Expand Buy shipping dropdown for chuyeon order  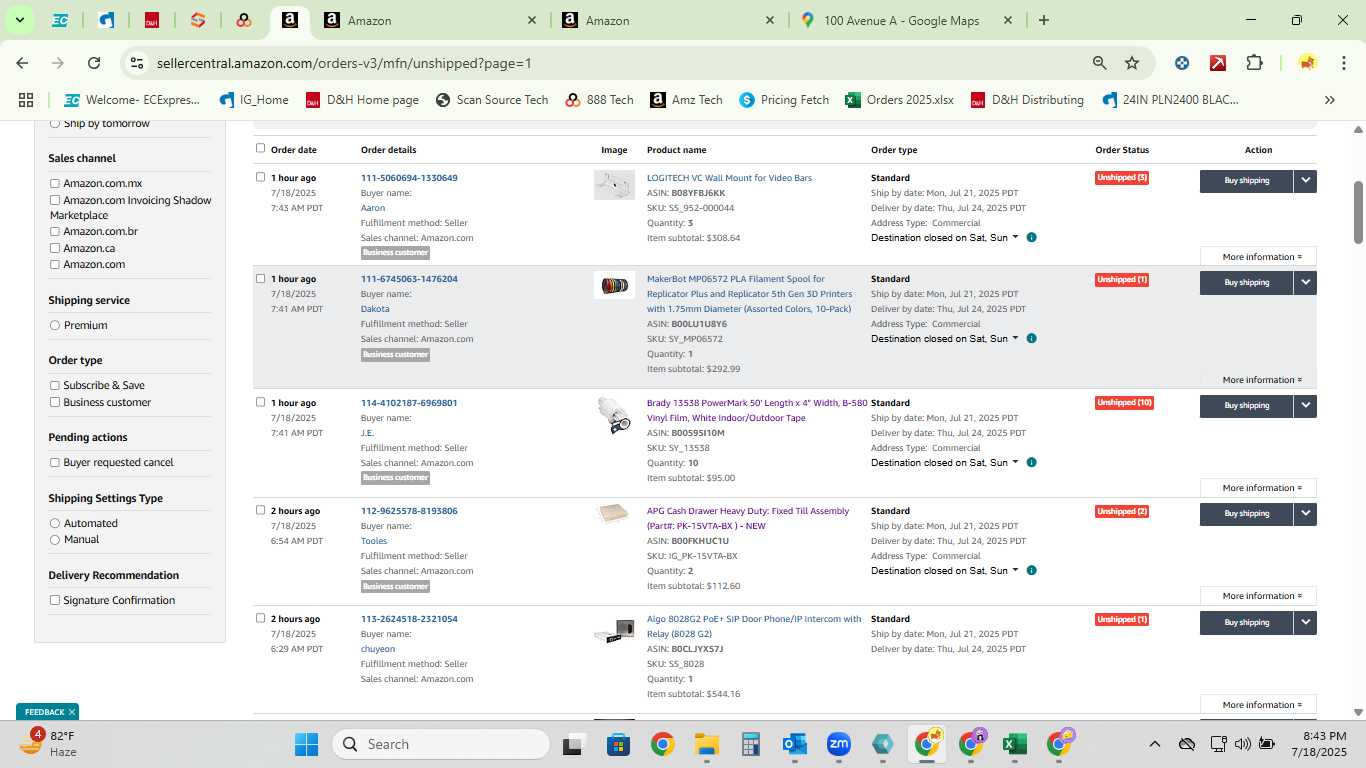coord(1305,622)
